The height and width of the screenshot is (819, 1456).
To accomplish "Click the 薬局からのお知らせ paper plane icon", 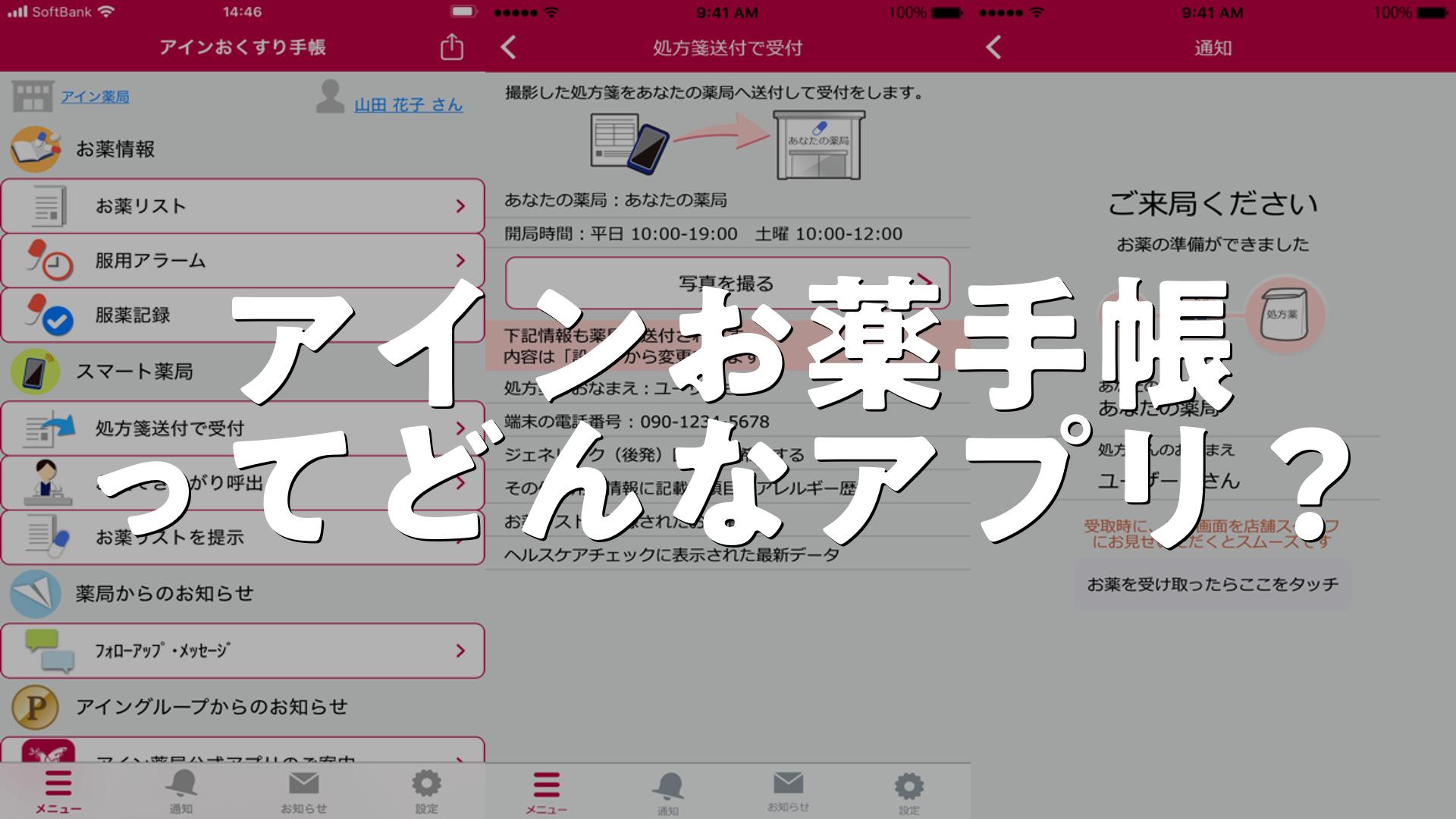I will (x=35, y=593).
